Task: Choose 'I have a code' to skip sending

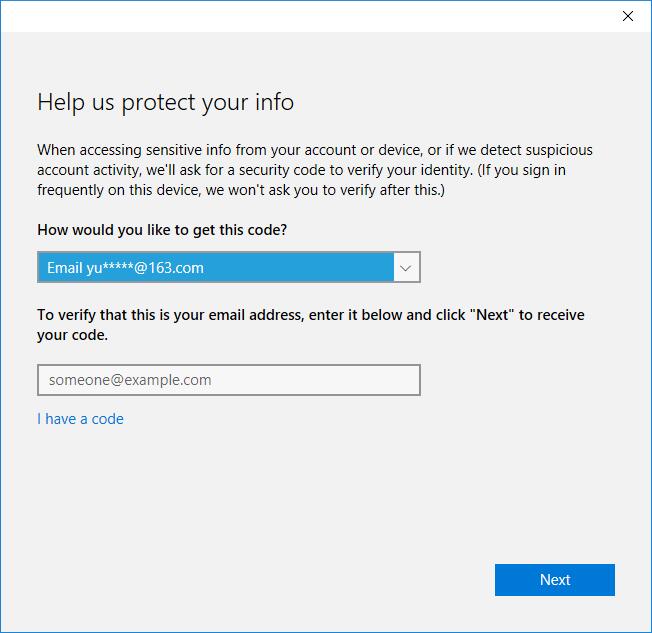Action: click(x=80, y=419)
